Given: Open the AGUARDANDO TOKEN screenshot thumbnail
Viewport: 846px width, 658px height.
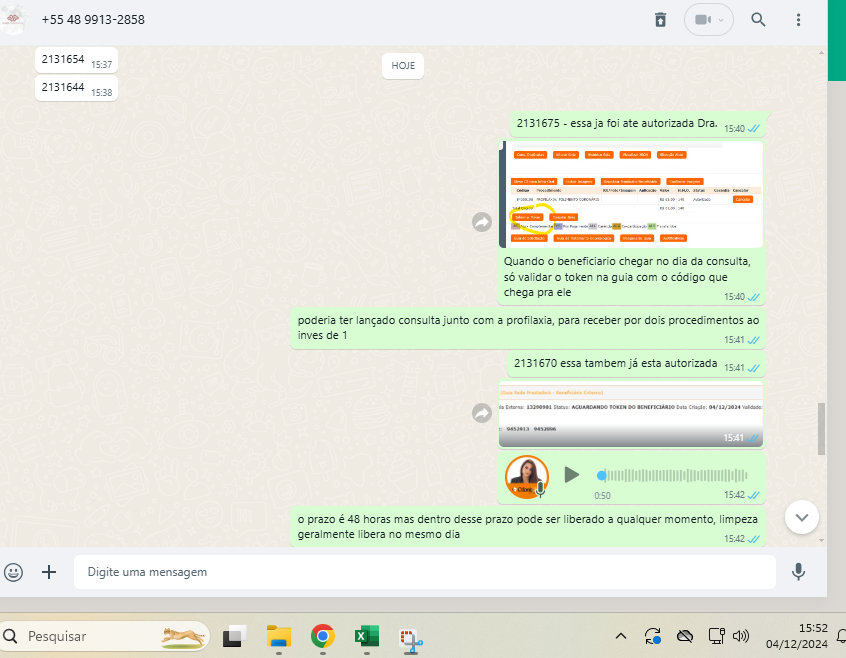Looking at the screenshot, I should coord(631,414).
